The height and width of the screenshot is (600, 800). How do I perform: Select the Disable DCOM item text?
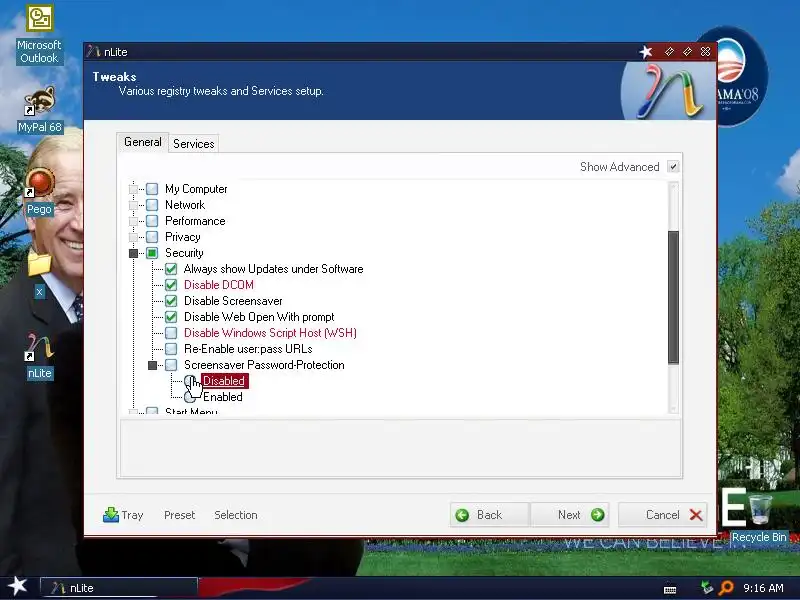(219, 285)
